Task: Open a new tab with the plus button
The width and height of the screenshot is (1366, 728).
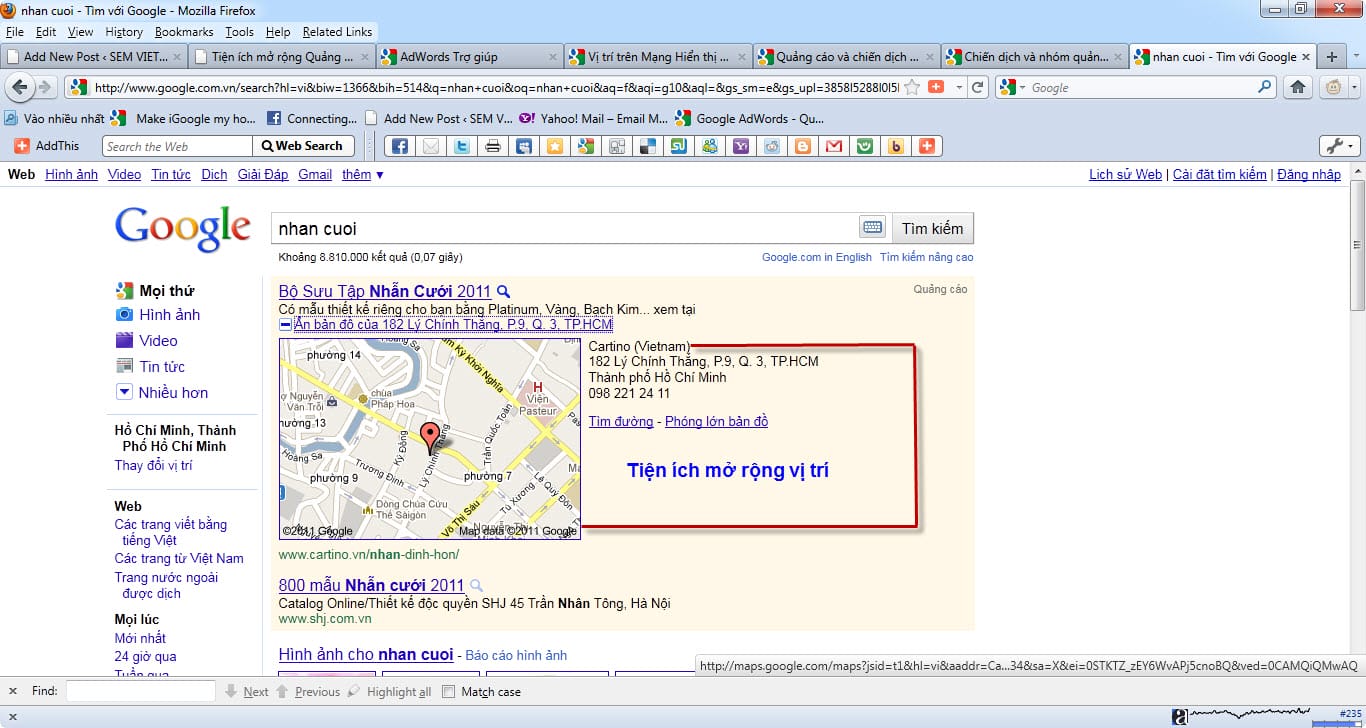Action: point(1331,57)
